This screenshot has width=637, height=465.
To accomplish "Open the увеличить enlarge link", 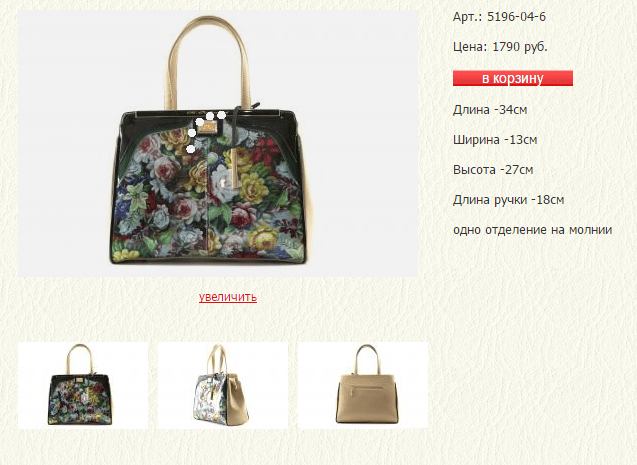I will click(x=228, y=297).
